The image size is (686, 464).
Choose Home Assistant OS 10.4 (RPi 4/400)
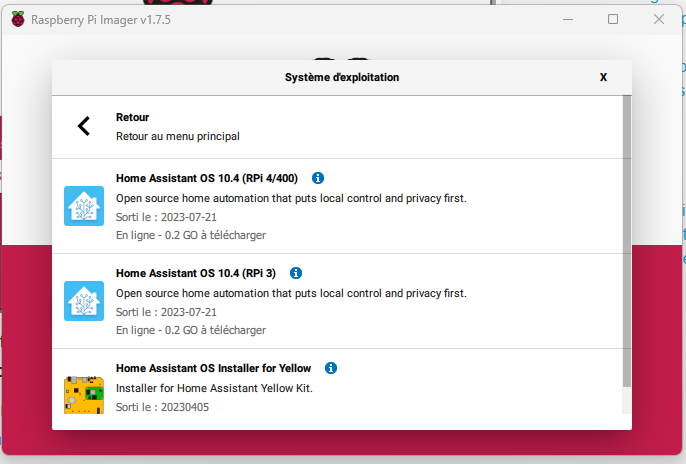click(338, 206)
